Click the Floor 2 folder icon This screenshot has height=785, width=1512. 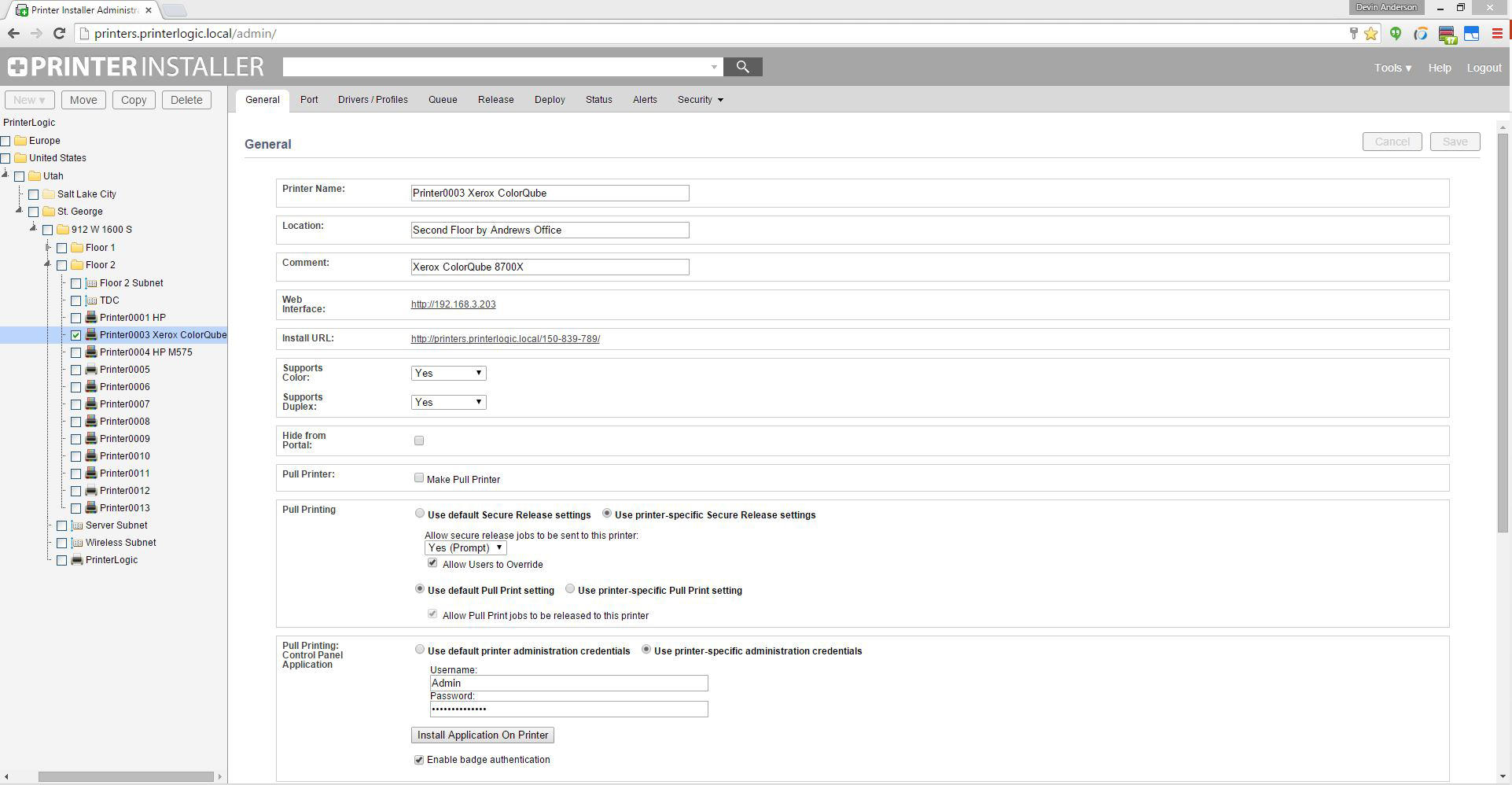pos(77,265)
